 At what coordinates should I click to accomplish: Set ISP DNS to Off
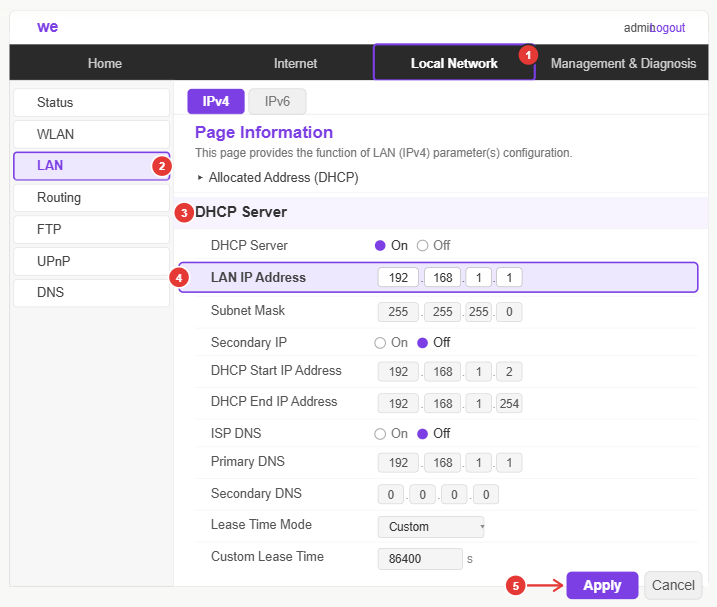pyautogui.click(x=423, y=434)
